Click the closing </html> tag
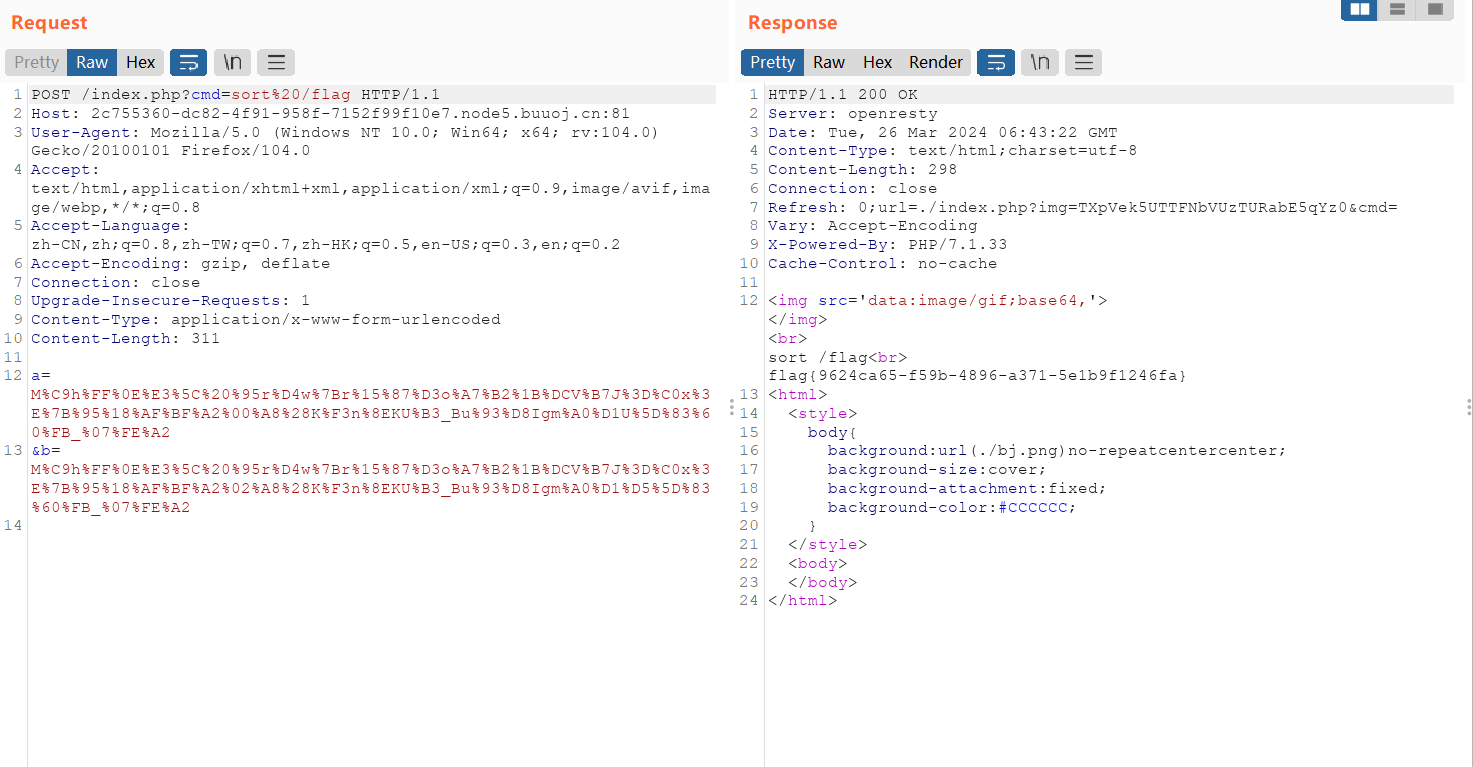 tap(802, 601)
